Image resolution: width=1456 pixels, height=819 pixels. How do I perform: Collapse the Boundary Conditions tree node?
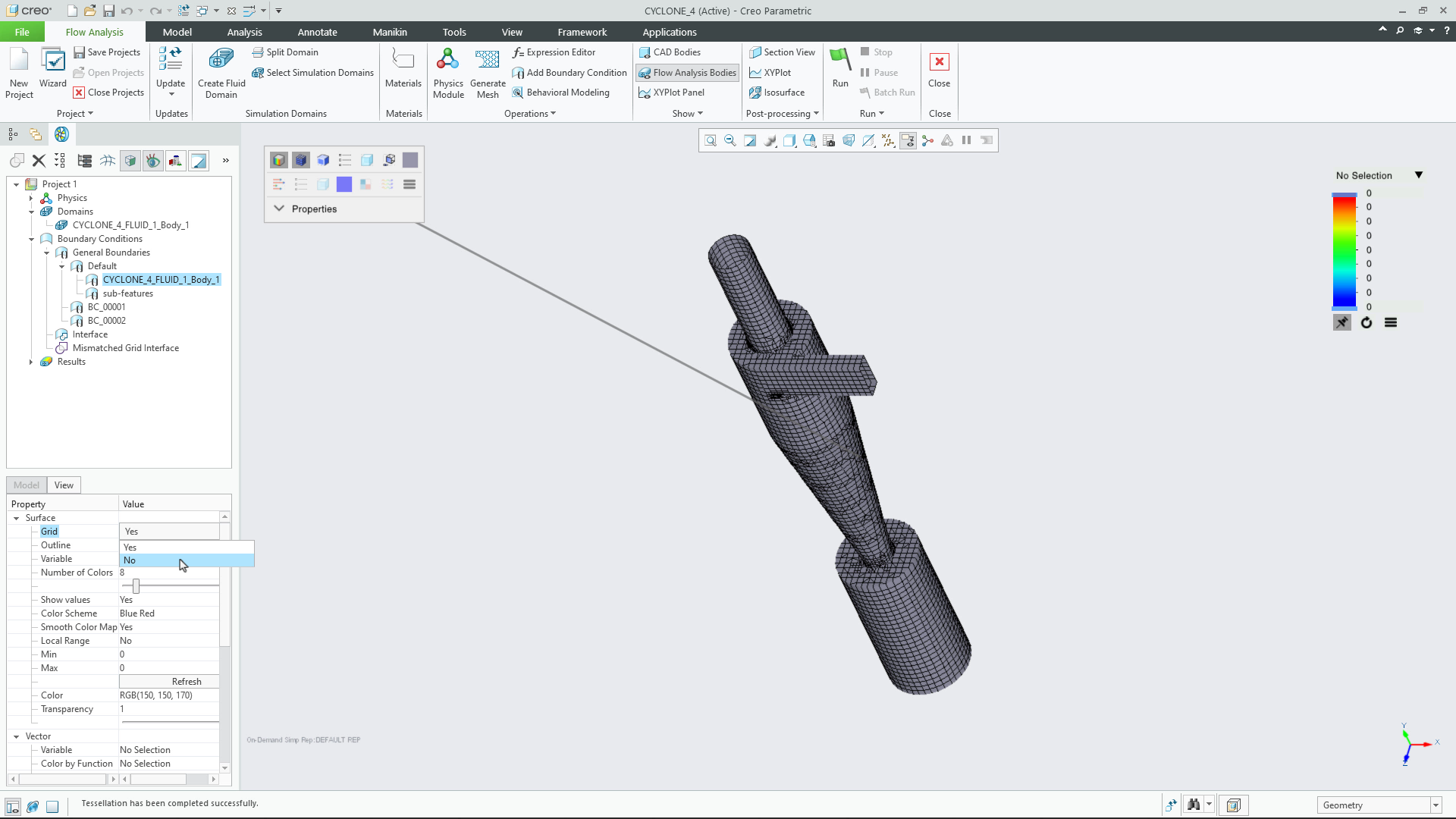tap(32, 239)
